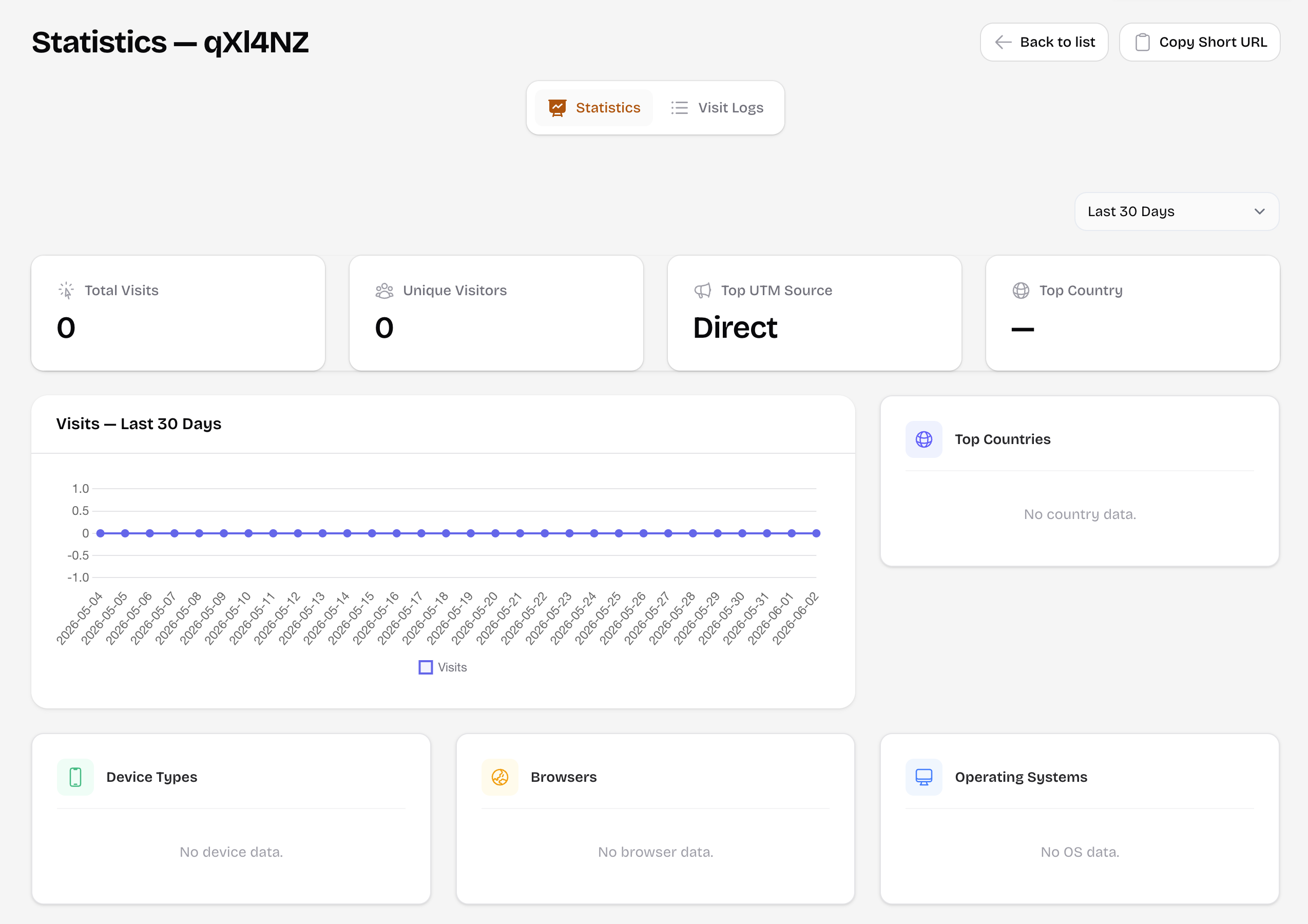The width and height of the screenshot is (1308, 924).
Task: Click the Total Visits card
Action: (178, 313)
